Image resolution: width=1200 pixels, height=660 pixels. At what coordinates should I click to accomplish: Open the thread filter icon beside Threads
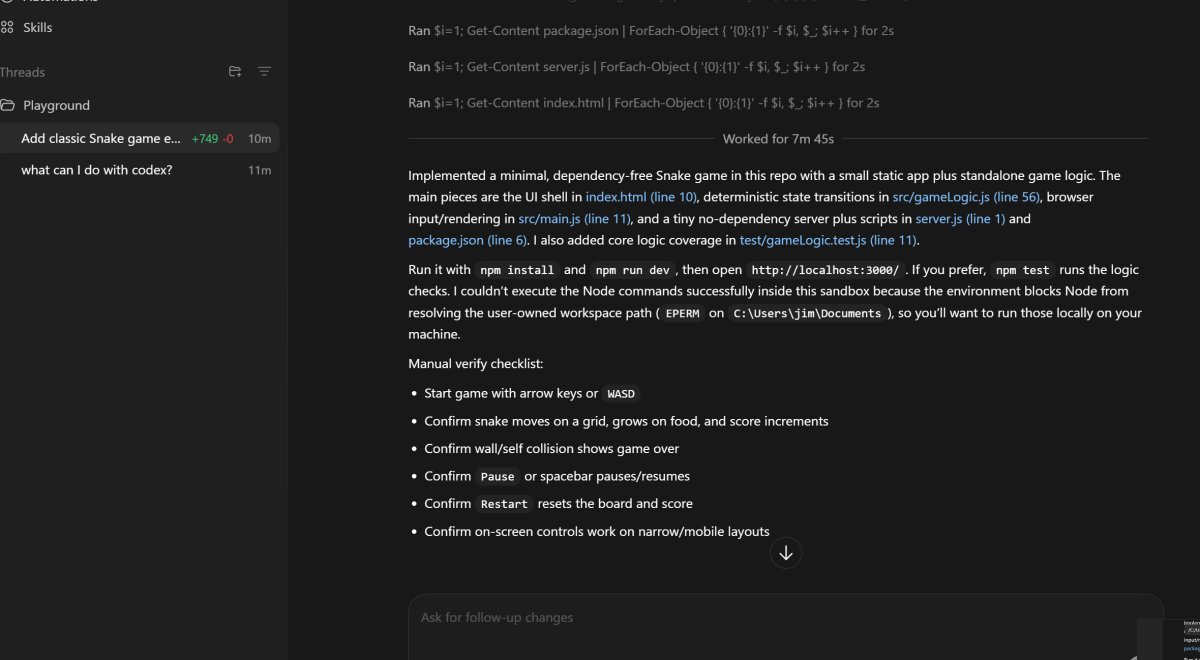[x=264, y=72]
